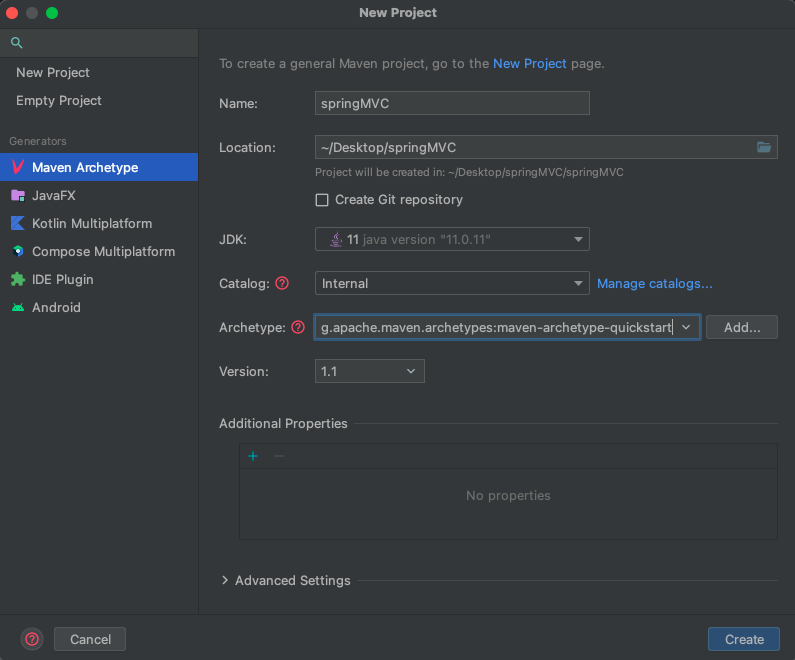
Task: Click the Archetype text field
Action: pos(496,327)
